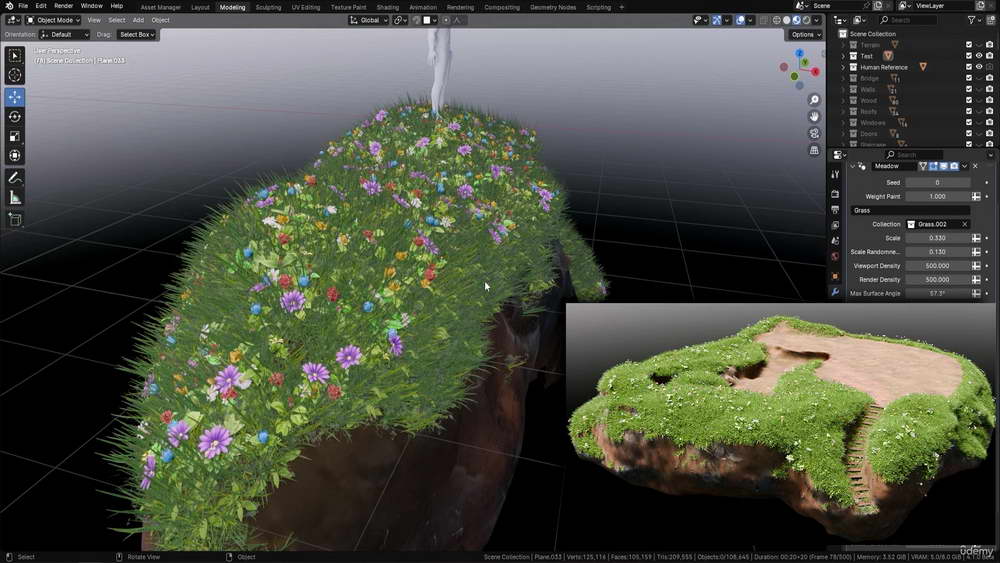Select the Annotate tool

click(15, 178)
